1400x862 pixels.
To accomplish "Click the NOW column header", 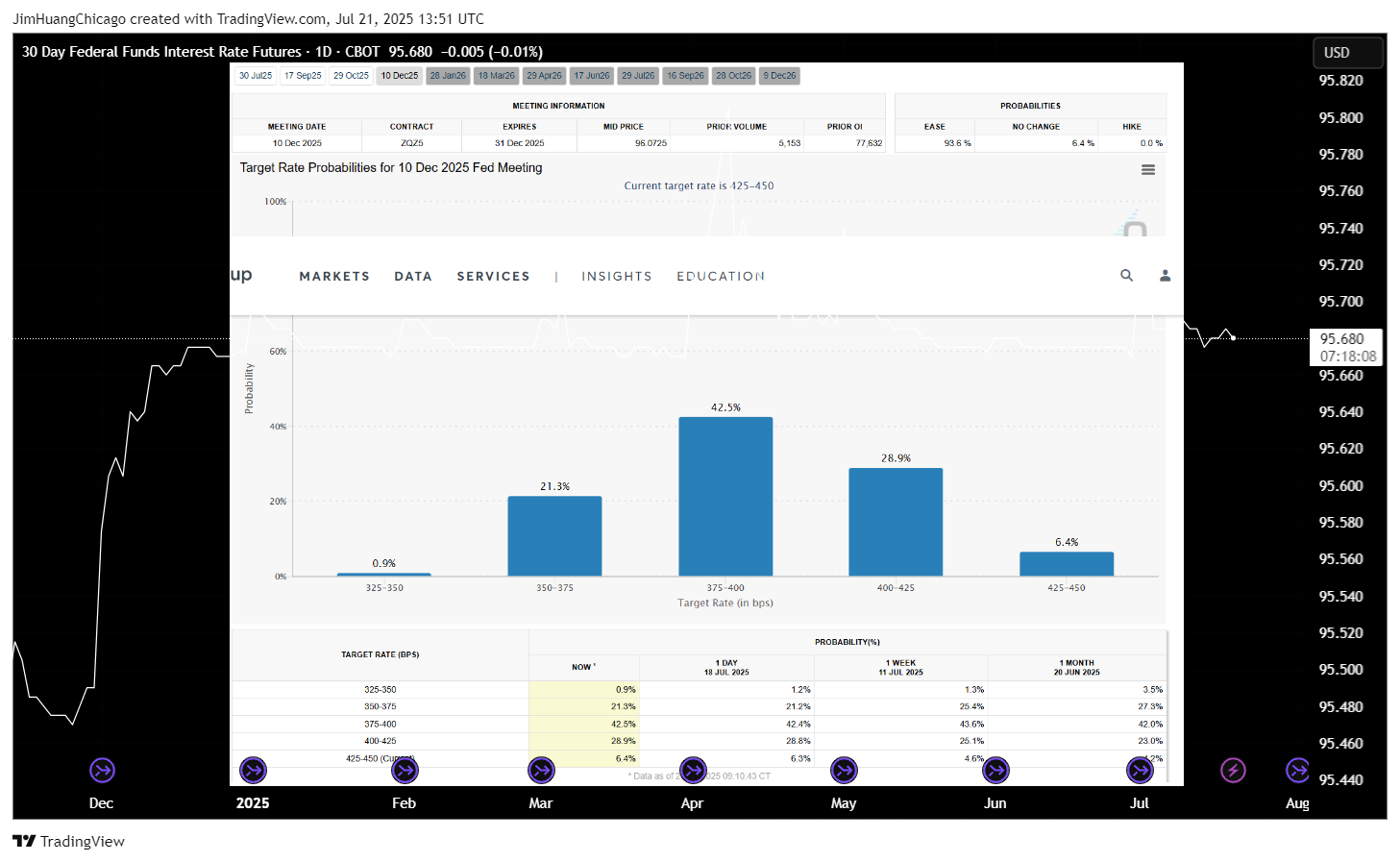I will point(582,667).
